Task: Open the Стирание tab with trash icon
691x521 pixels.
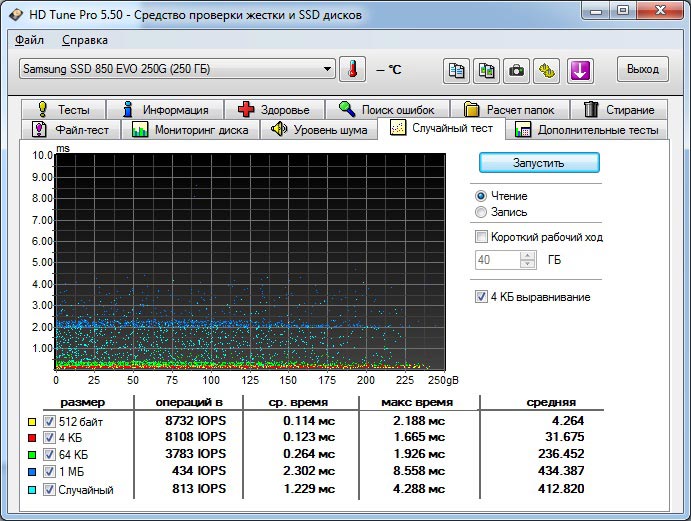Action: click(x=619, y=109)
